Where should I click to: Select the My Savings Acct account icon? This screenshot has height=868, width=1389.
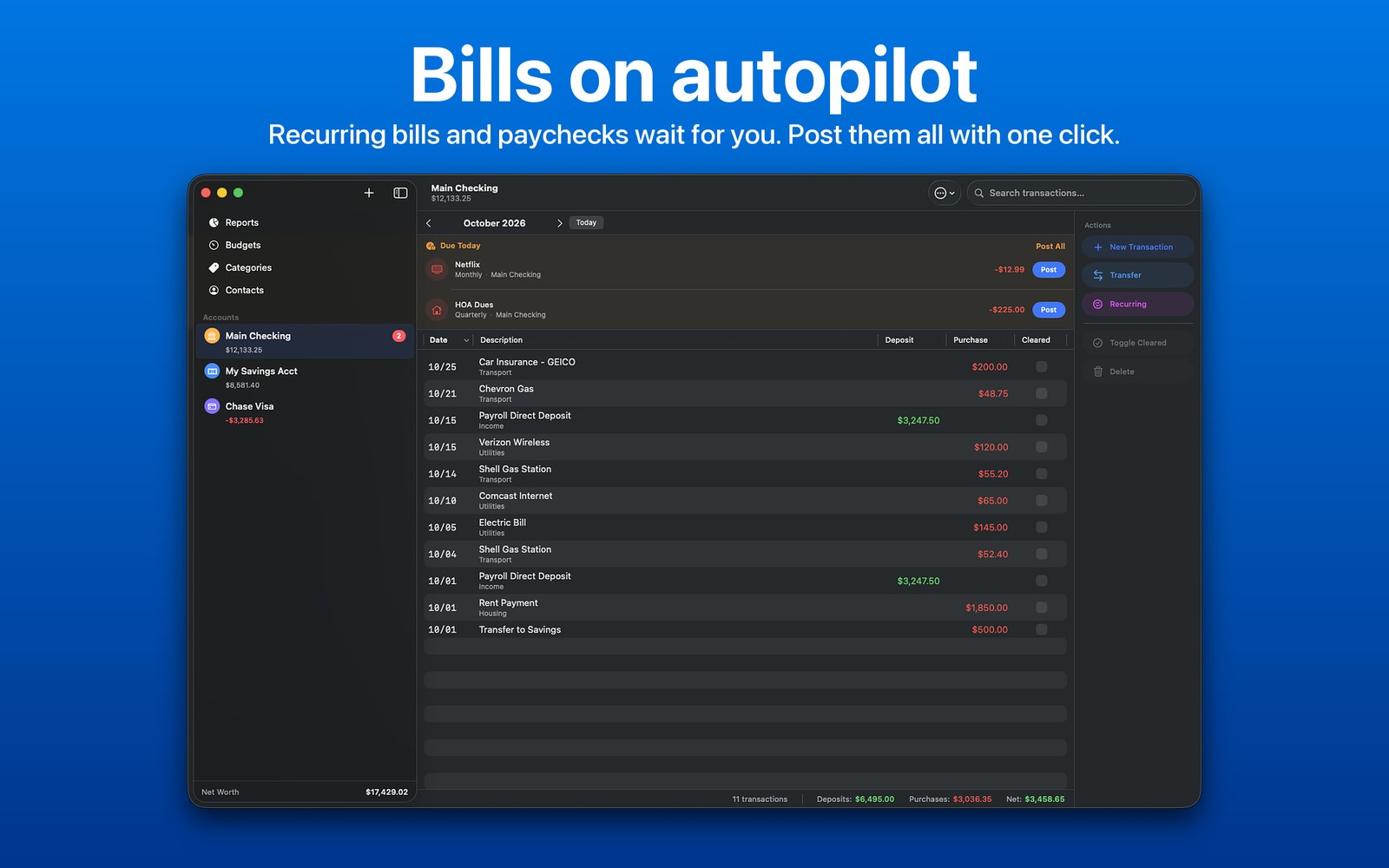[x=212, y=372]
